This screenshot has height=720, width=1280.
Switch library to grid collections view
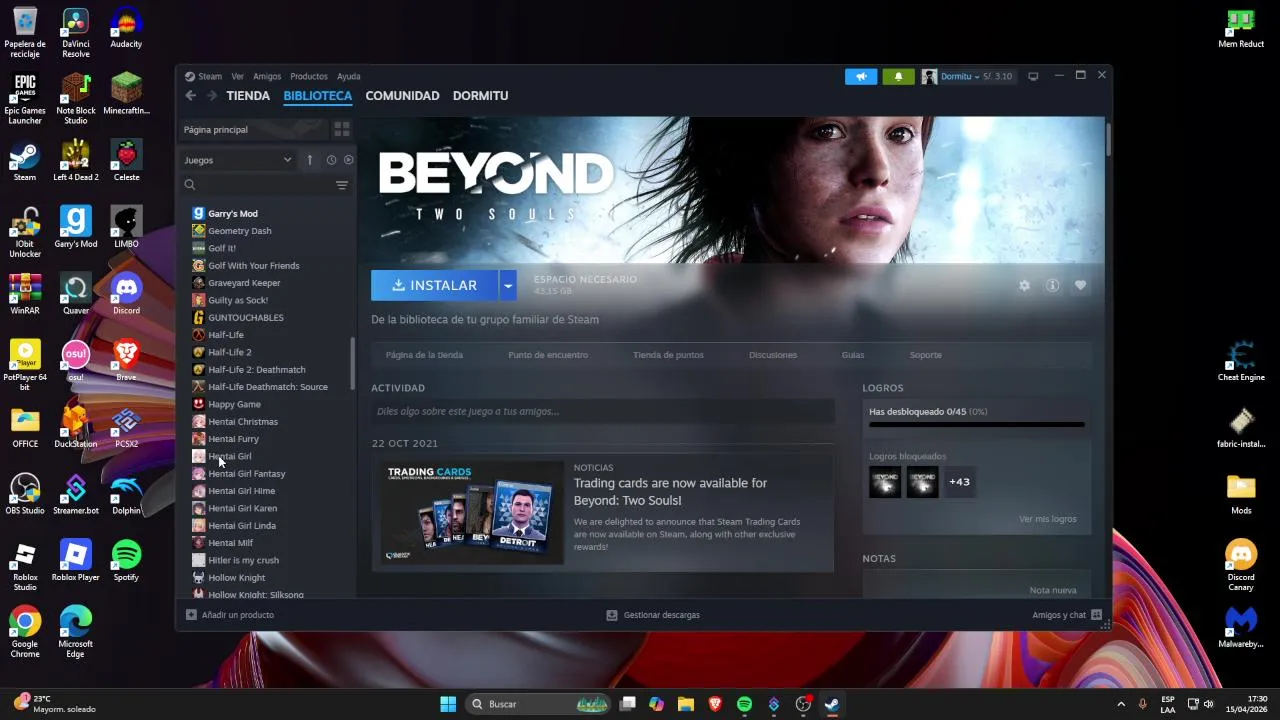(341, 130)
